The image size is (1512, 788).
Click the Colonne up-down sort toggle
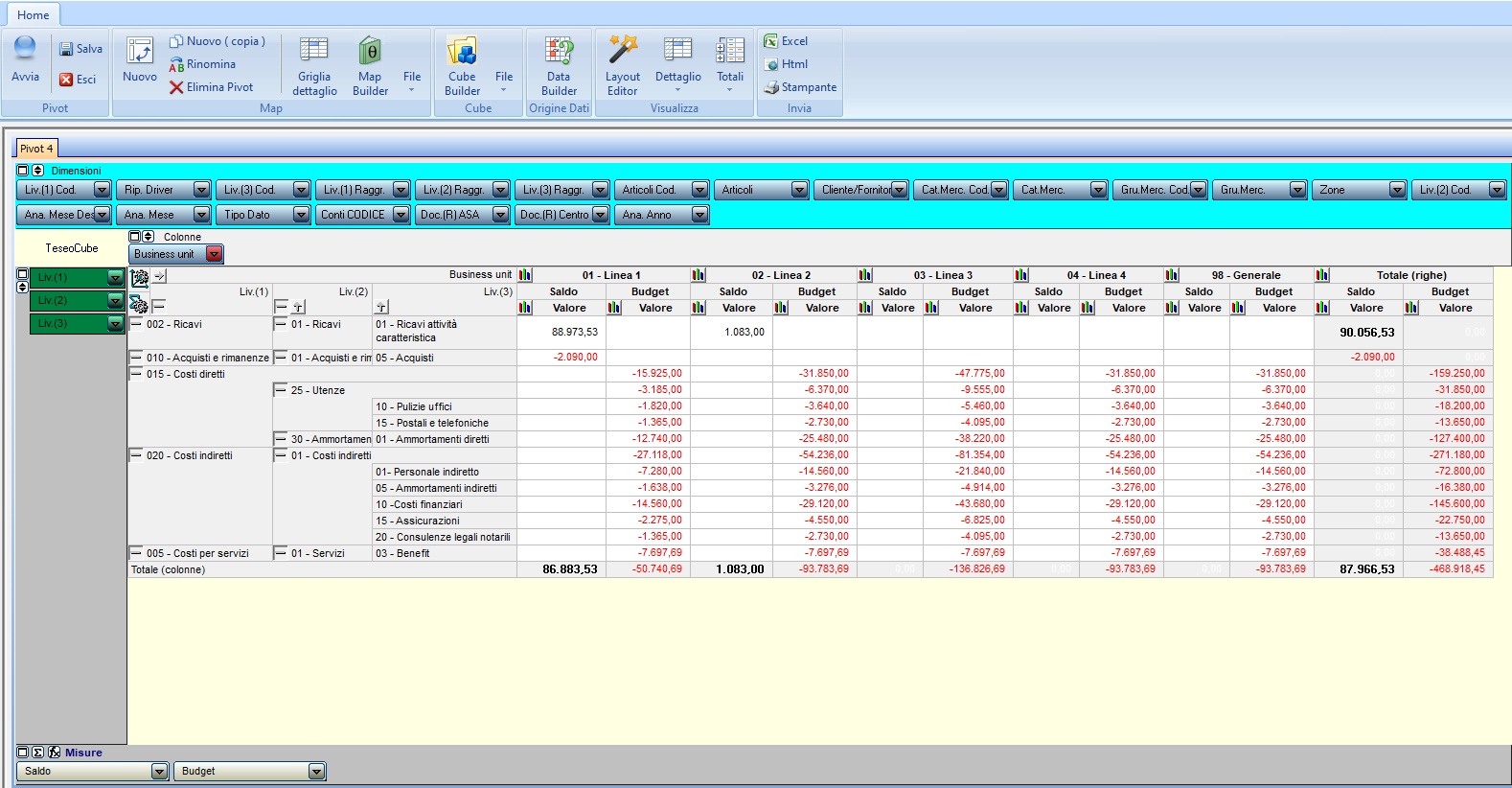(149, 237)
